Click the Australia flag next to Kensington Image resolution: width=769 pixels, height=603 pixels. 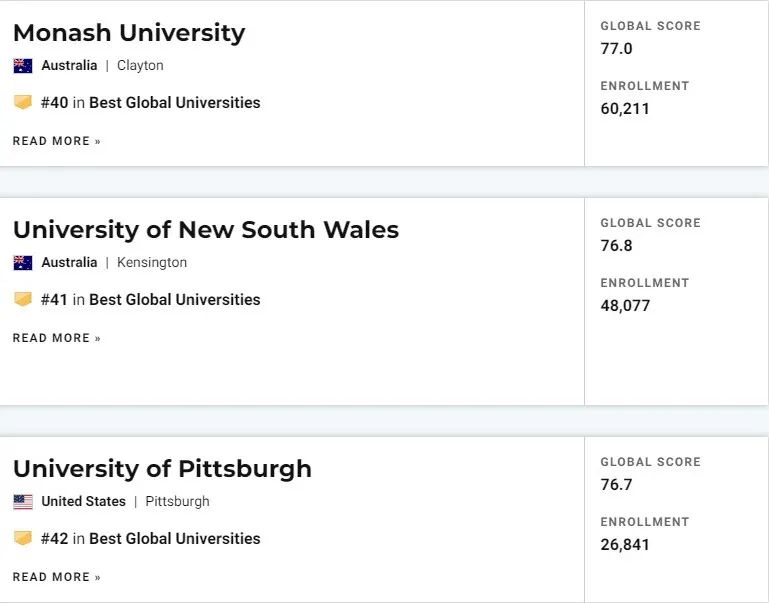pyautogui.click(x=23, y=263)
